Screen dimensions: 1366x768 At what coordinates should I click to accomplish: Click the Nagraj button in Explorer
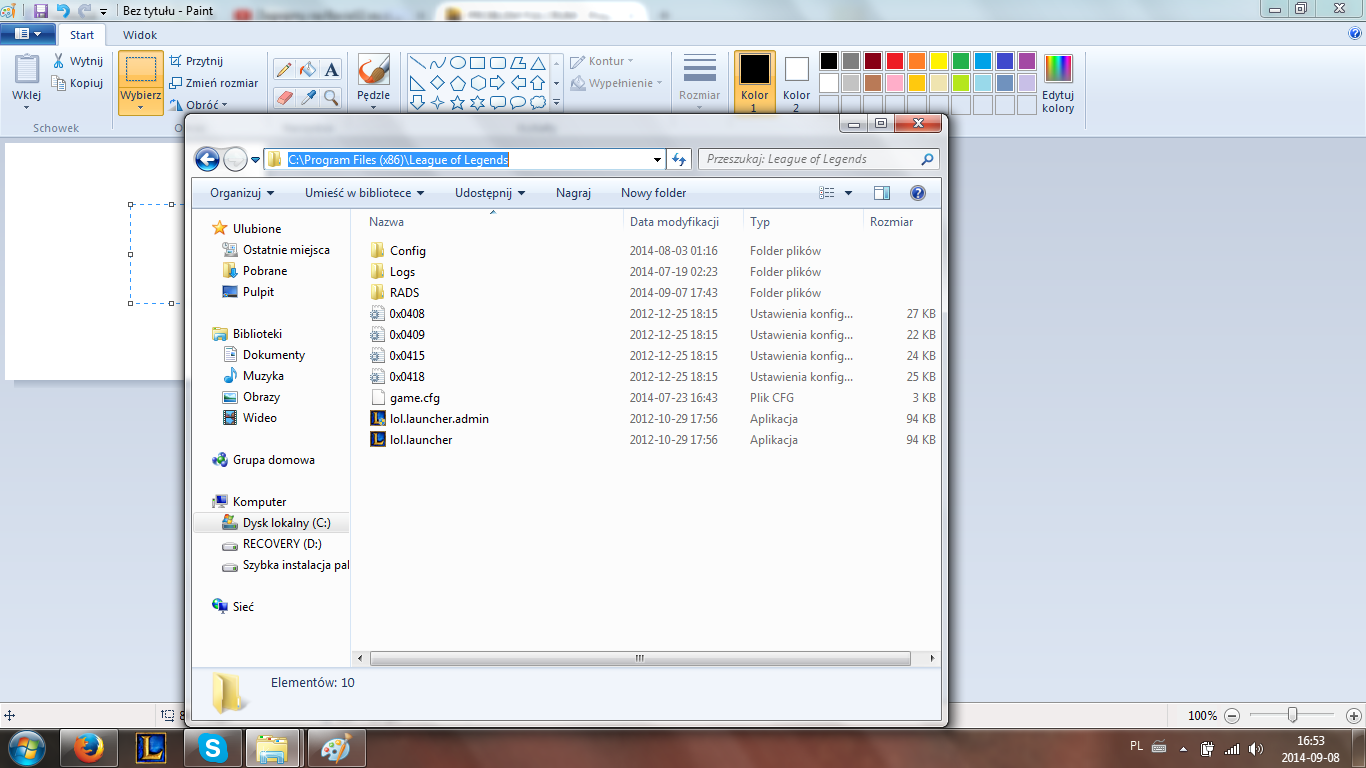(x=574, y=193)
